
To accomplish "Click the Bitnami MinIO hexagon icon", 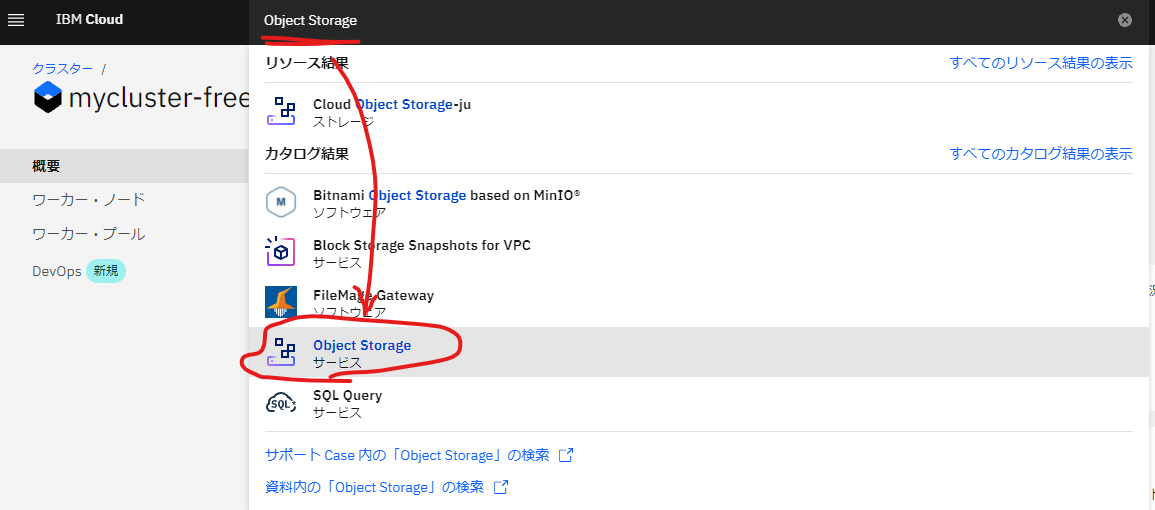I will 281,202.
